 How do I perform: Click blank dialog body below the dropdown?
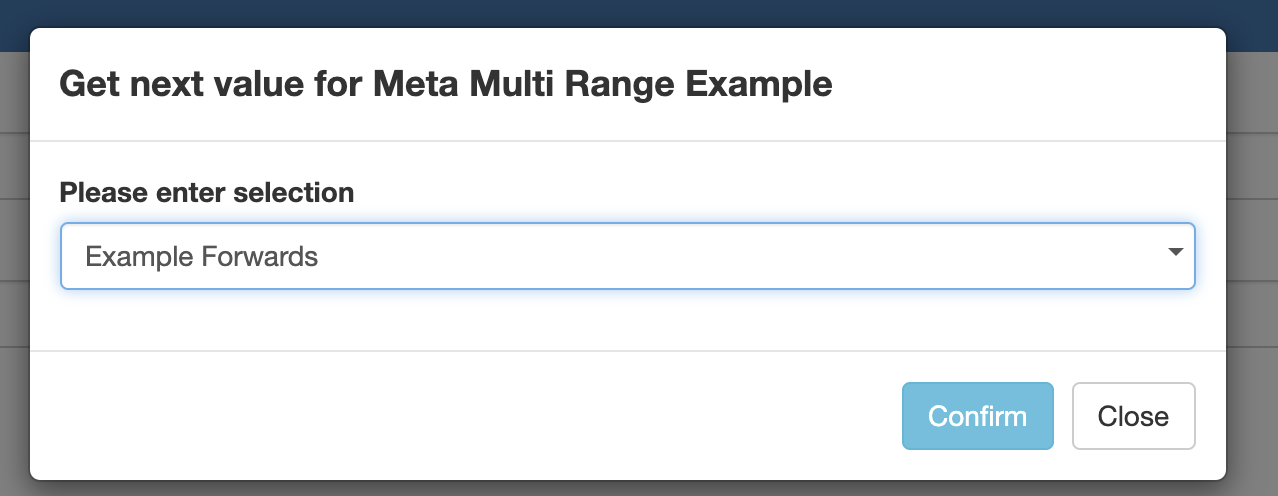click(627, 320)
